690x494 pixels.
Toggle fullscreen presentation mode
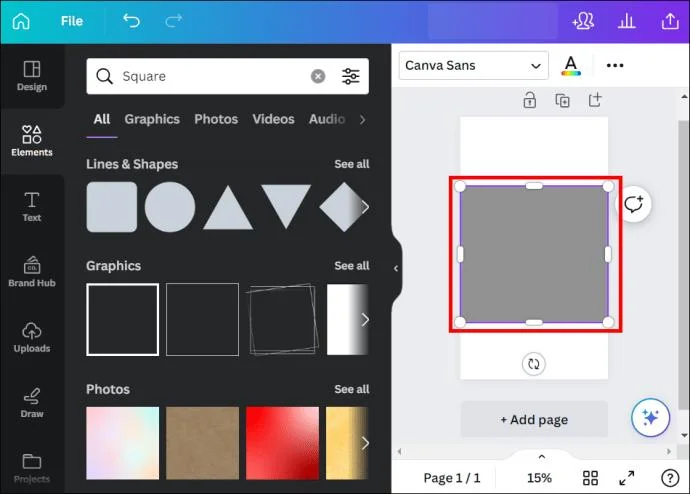tap(627, 478)
